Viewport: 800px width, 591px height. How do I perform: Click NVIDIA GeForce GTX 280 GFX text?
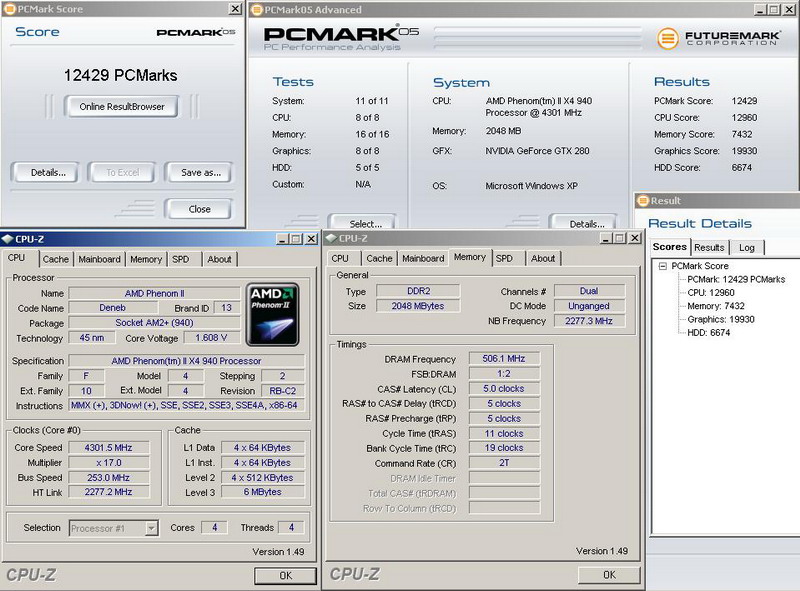pyautogui.click(x=537, y=151)
